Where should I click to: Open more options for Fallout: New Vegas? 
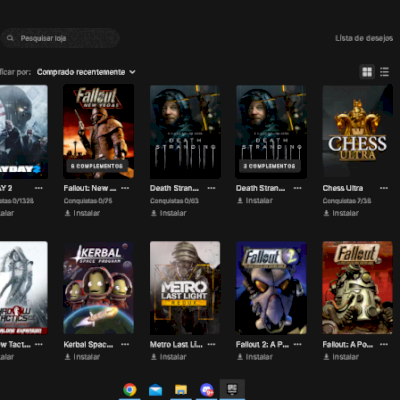pyautogui.click(x=125, y=188)
